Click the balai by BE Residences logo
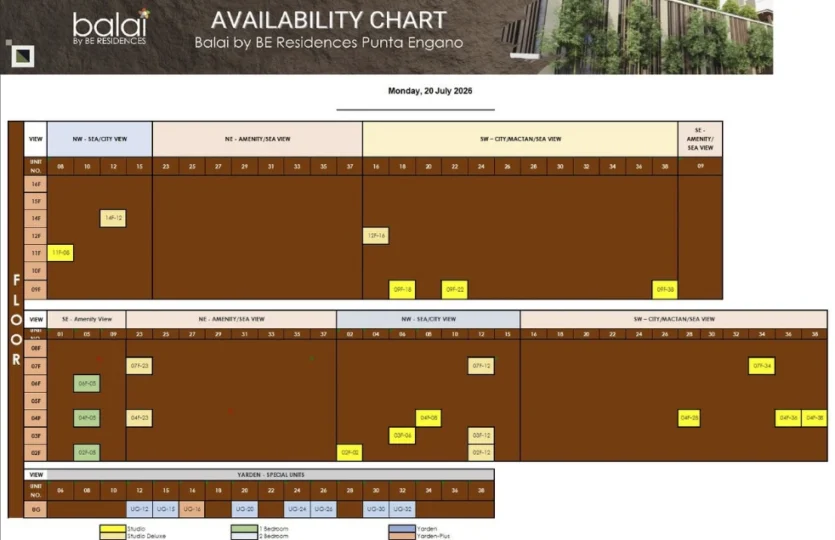The height and width of the screenshot is (540, 835). 111,27
